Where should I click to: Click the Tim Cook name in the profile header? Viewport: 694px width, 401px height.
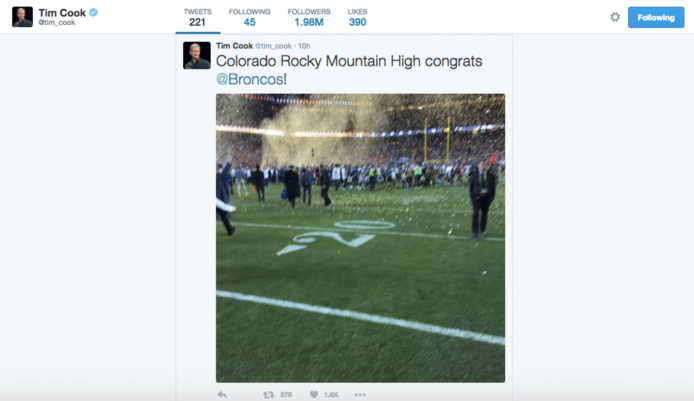pyautogui.click(x=61, y=12)
